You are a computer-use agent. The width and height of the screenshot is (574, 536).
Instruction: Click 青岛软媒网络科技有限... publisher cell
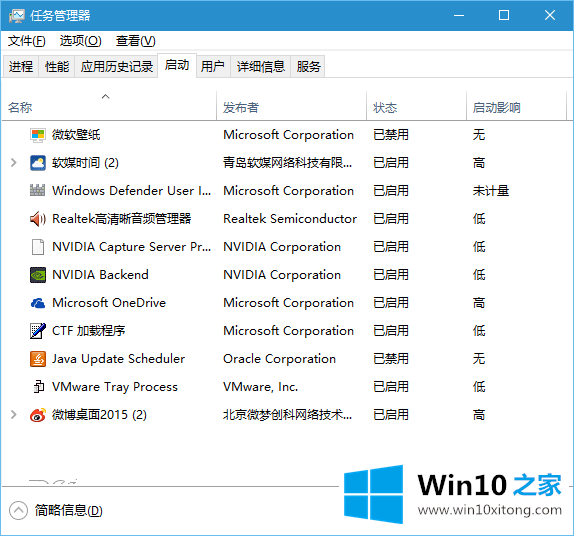[x=287, y=163]
